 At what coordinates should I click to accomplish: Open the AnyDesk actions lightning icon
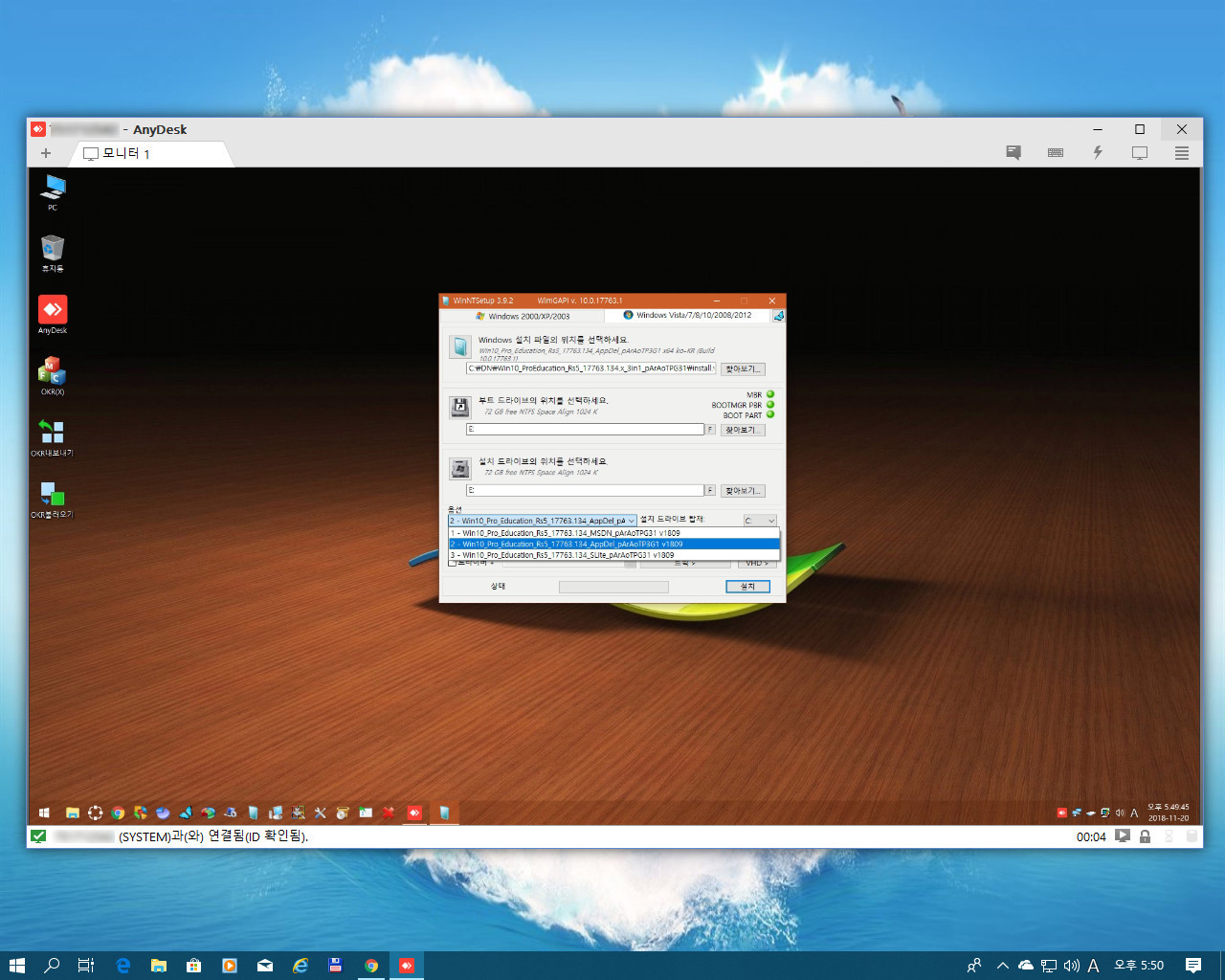click(x=1098, y=153)
